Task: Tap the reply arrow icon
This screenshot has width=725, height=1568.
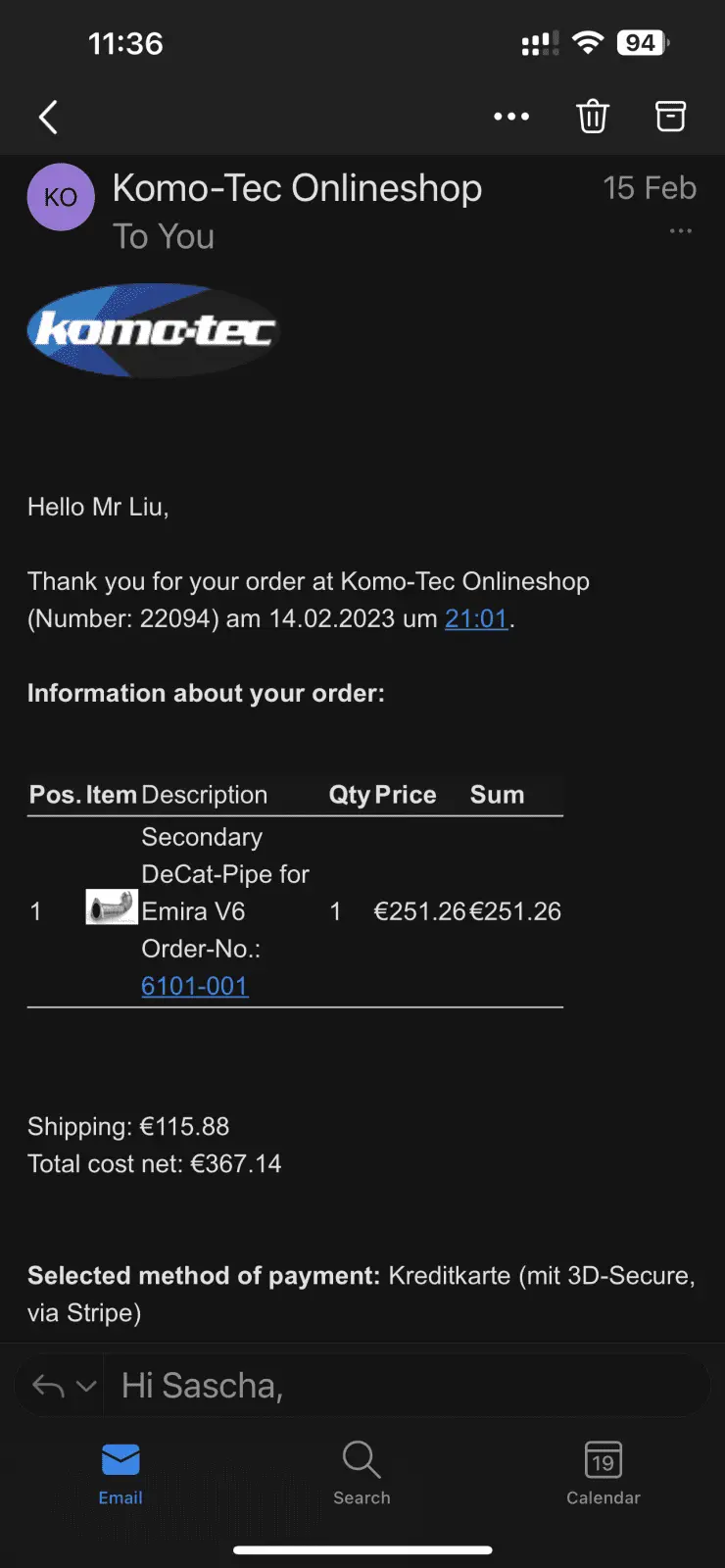Action: (48, 1386)
